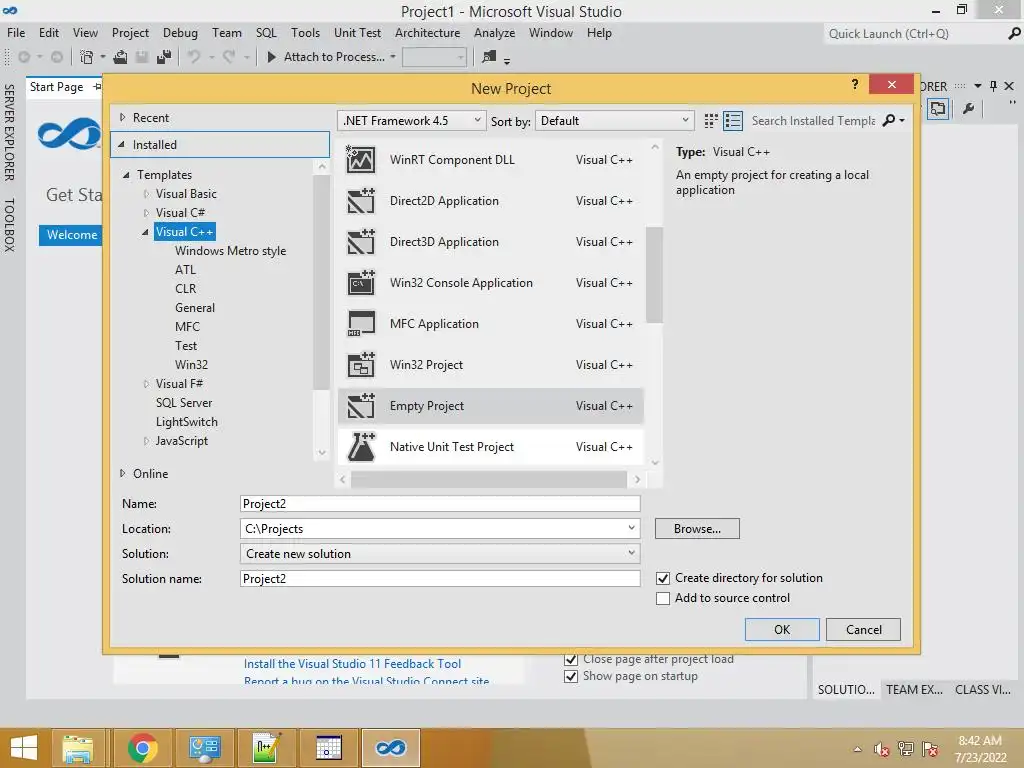Image resolution: width=1024 pixels, height=768 pixels.
Task: Click the Undo toolbar icon
Action: [x=194, y=57]
